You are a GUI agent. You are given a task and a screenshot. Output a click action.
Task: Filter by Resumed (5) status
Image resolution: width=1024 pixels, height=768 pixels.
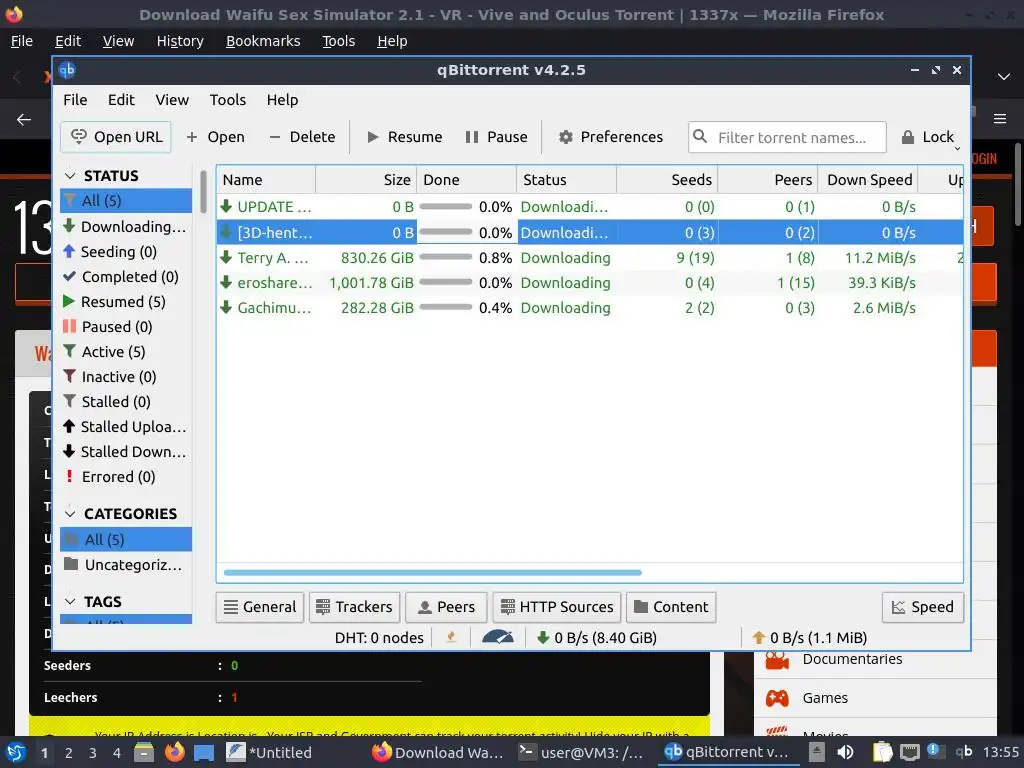[x=126, y=302]
